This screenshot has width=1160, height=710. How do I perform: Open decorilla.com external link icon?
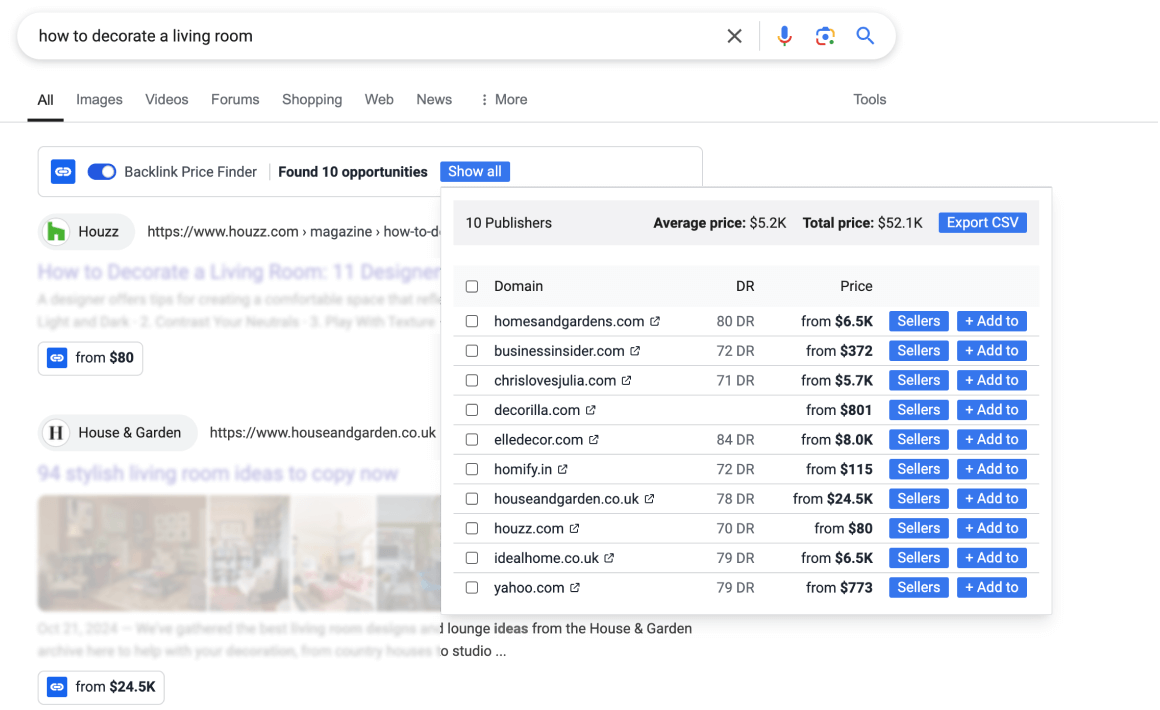(590, 410)
